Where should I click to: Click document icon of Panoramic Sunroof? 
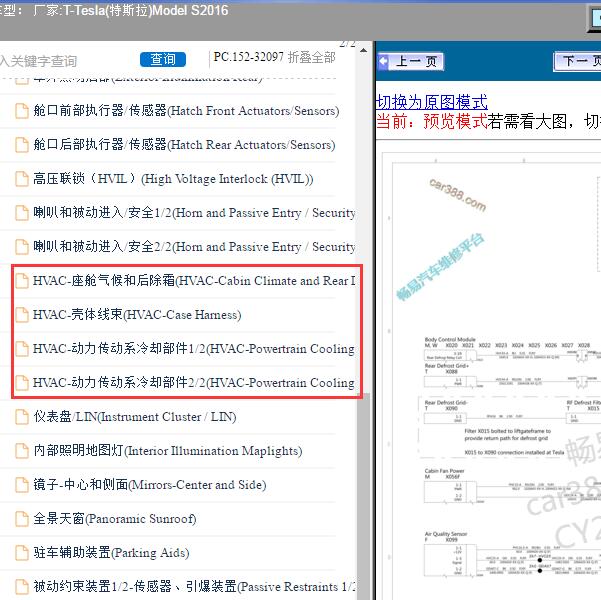click(x=22, y=519)
